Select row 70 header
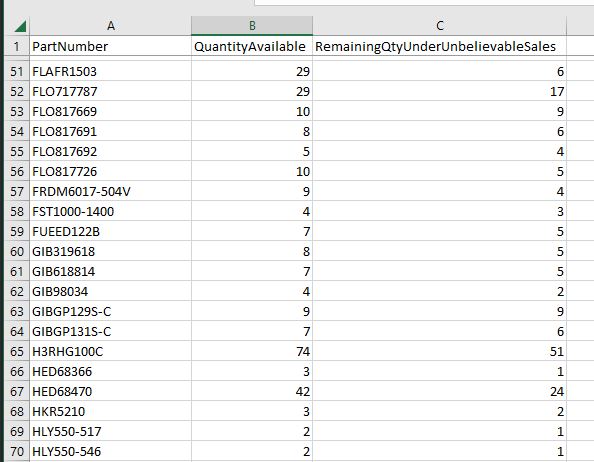 [x=17, y=451]
